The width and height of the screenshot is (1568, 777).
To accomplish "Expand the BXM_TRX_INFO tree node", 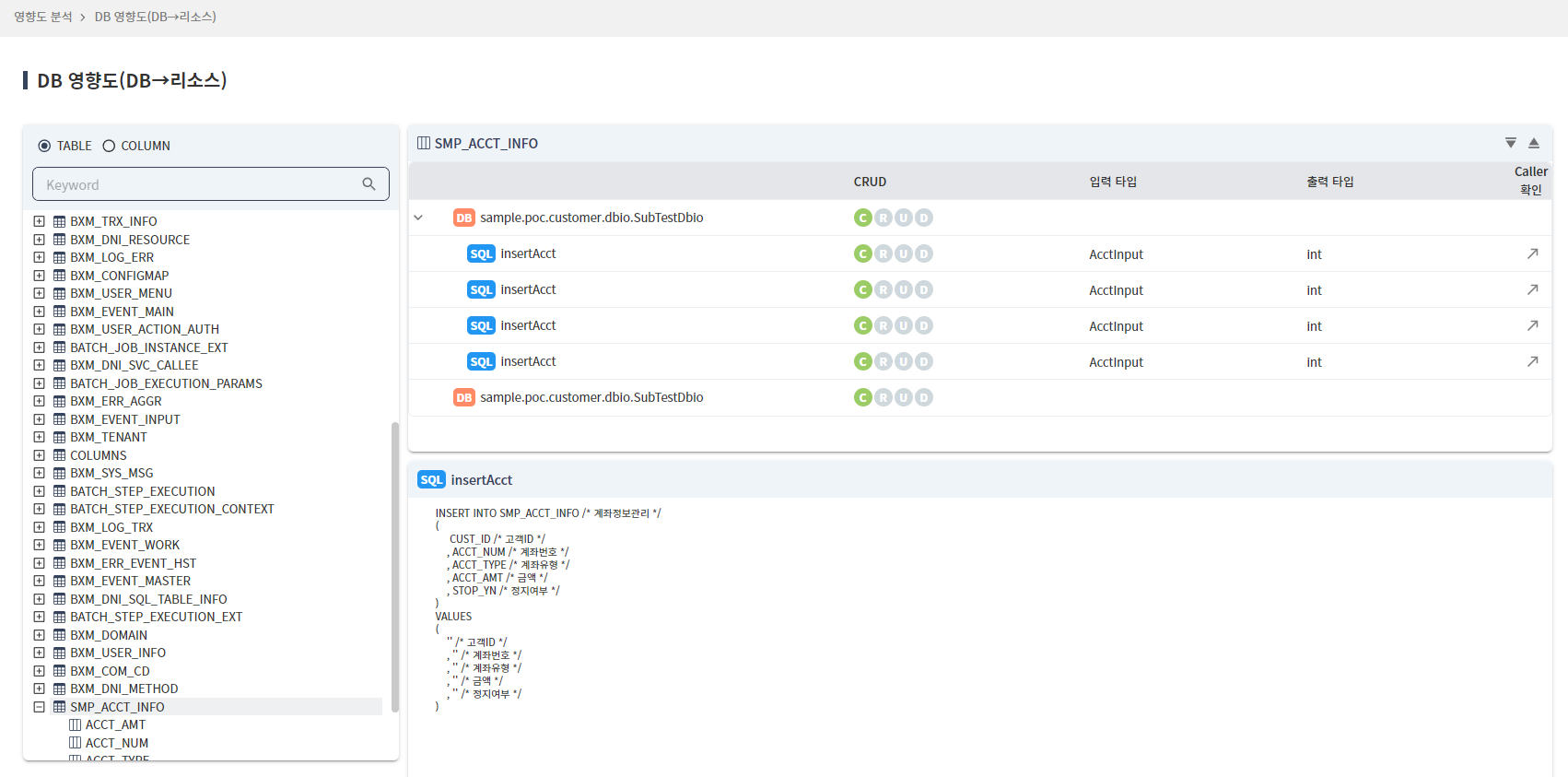I will pos(39,221).
